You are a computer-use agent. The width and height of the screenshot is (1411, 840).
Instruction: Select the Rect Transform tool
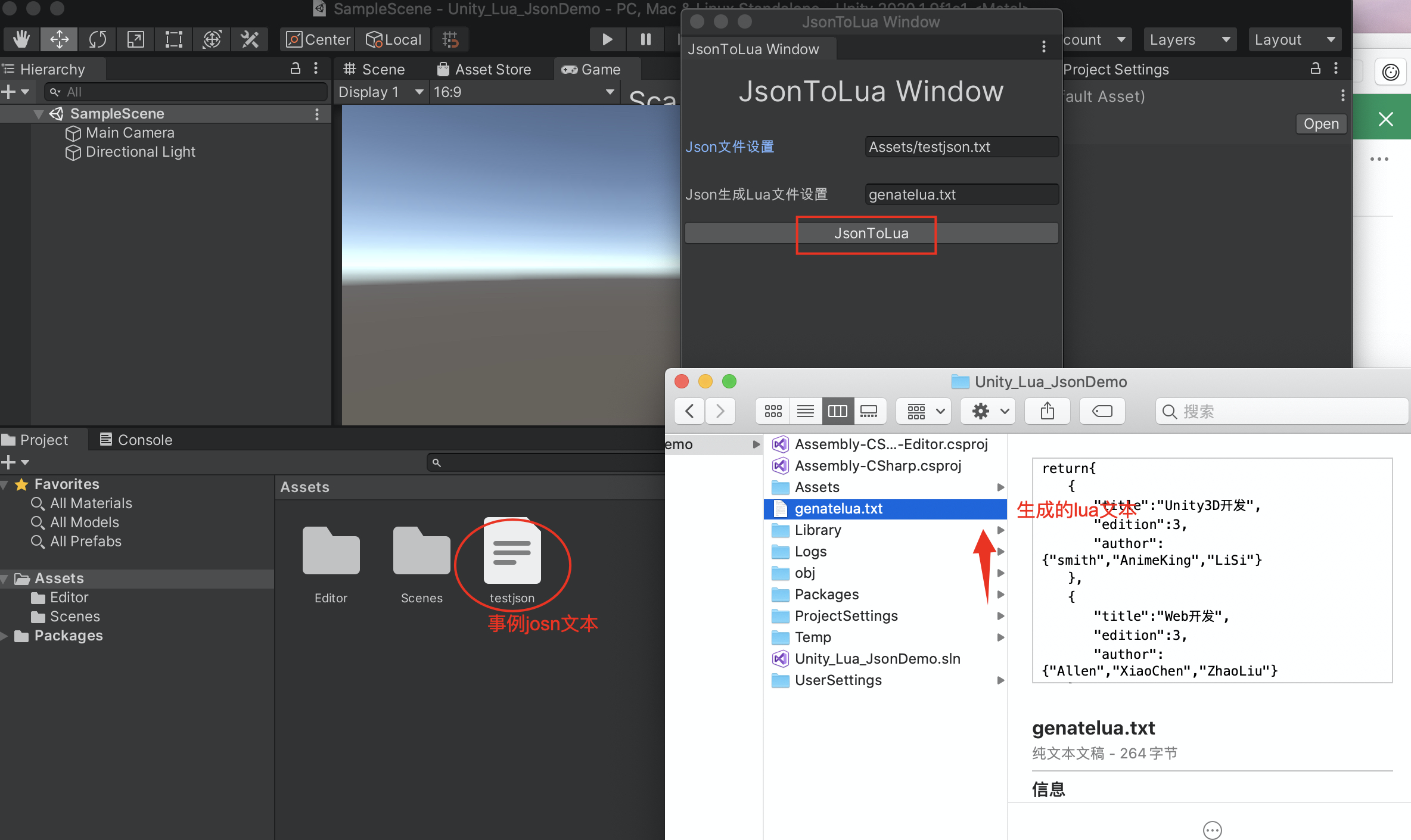click(173, 39)
